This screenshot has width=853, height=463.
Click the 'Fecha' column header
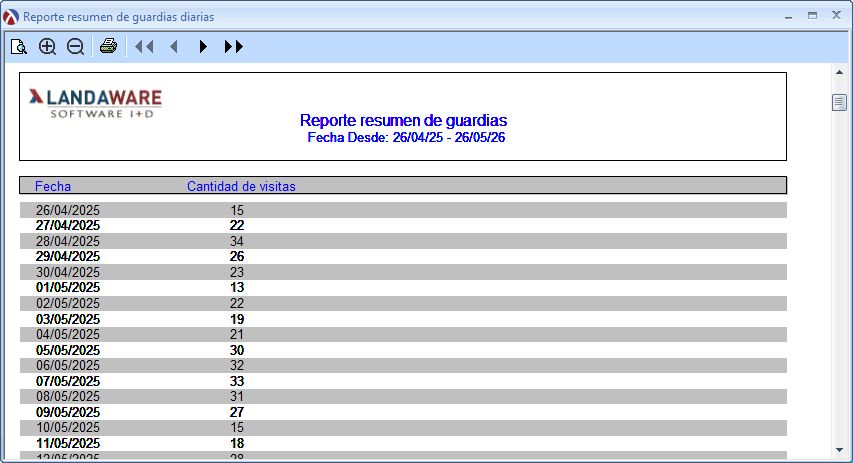coord(53,186)
